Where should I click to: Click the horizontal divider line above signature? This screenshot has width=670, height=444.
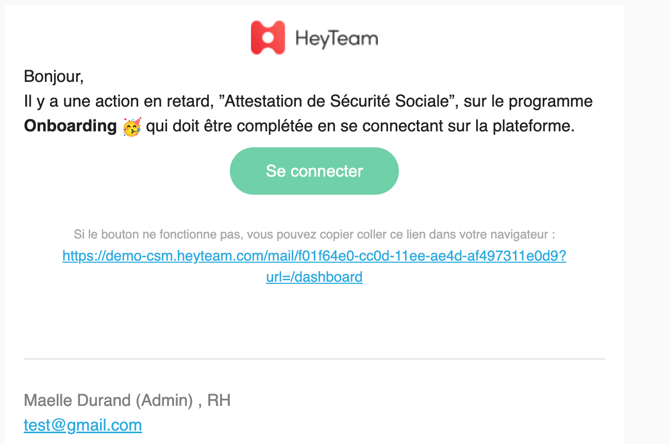tap(314, 358)
